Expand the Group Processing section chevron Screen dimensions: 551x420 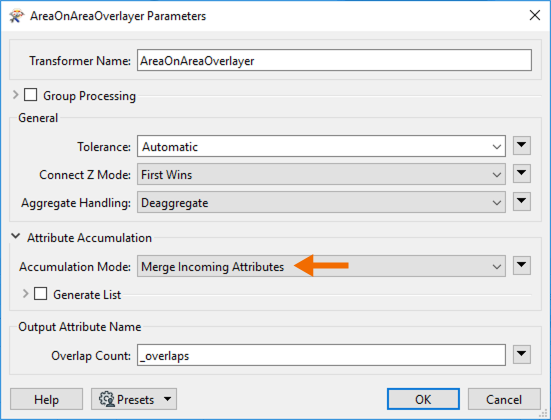click(x=15, y=95)
